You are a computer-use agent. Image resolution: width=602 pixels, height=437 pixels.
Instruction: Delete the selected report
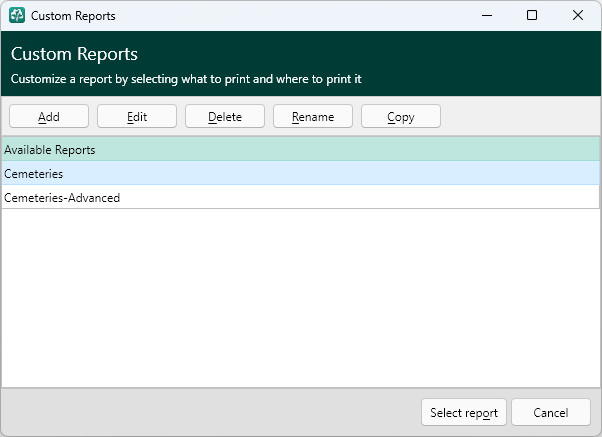pos(225,116)
